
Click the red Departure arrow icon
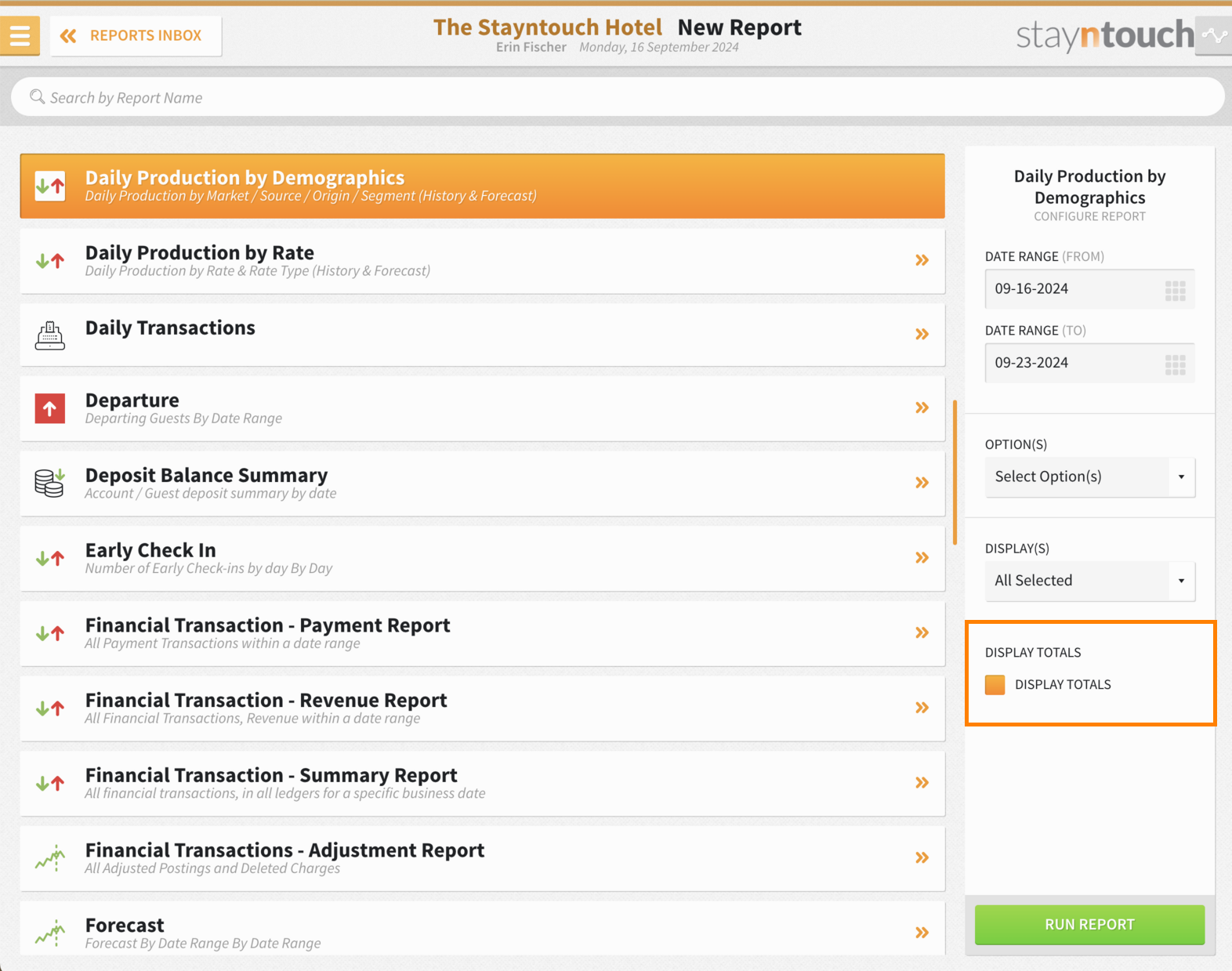50,408
